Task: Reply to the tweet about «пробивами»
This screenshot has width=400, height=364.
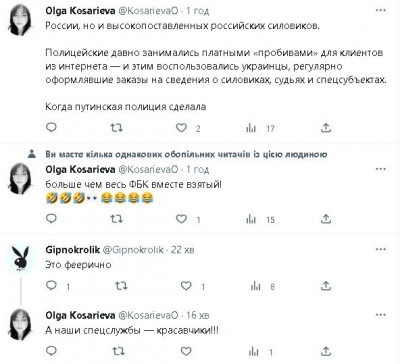Action: click(x=51, y=128)
